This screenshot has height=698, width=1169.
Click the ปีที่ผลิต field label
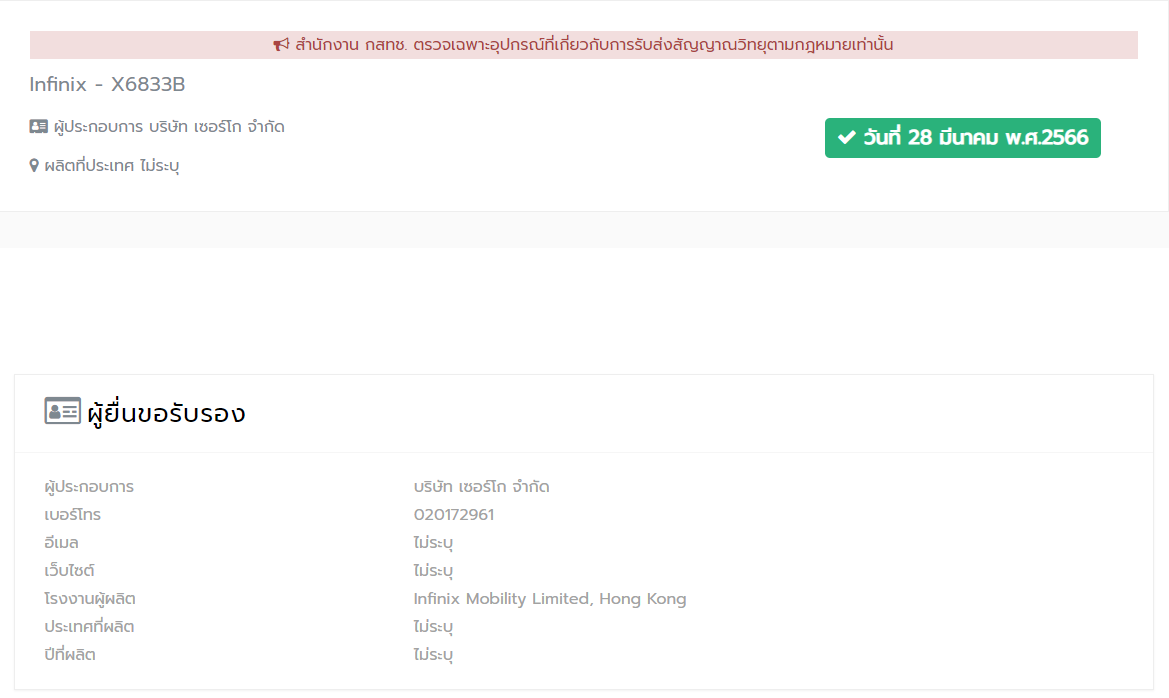coord(70,655)
